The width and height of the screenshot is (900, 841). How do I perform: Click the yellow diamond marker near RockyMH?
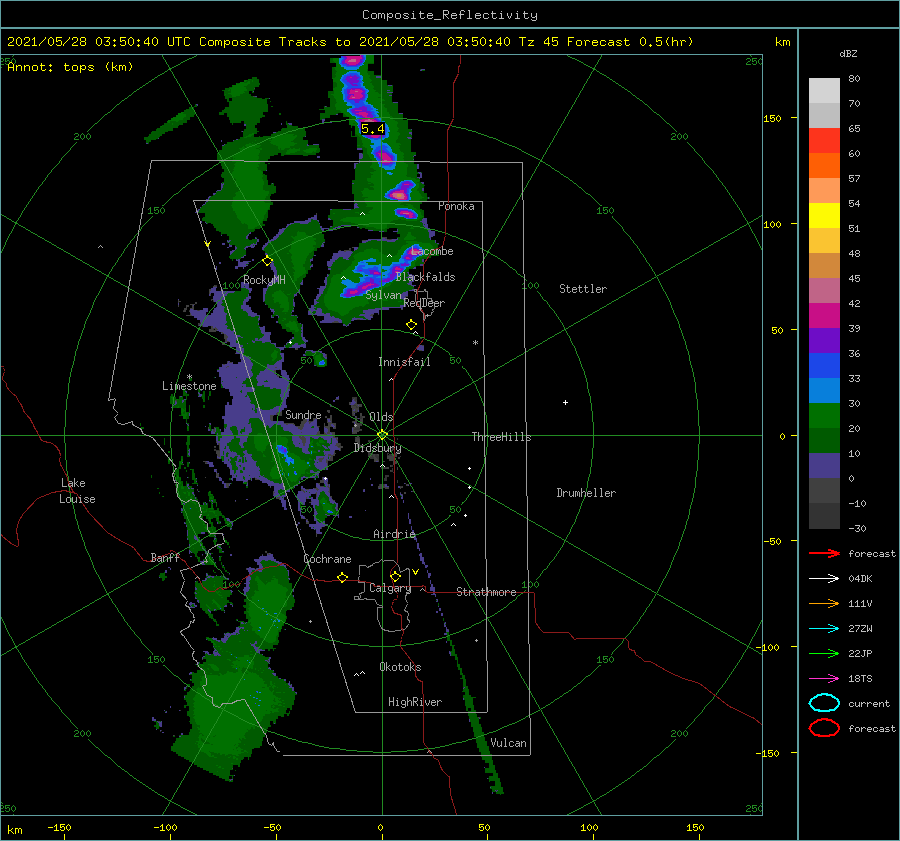pyautogui.click(x=267, y=261)
